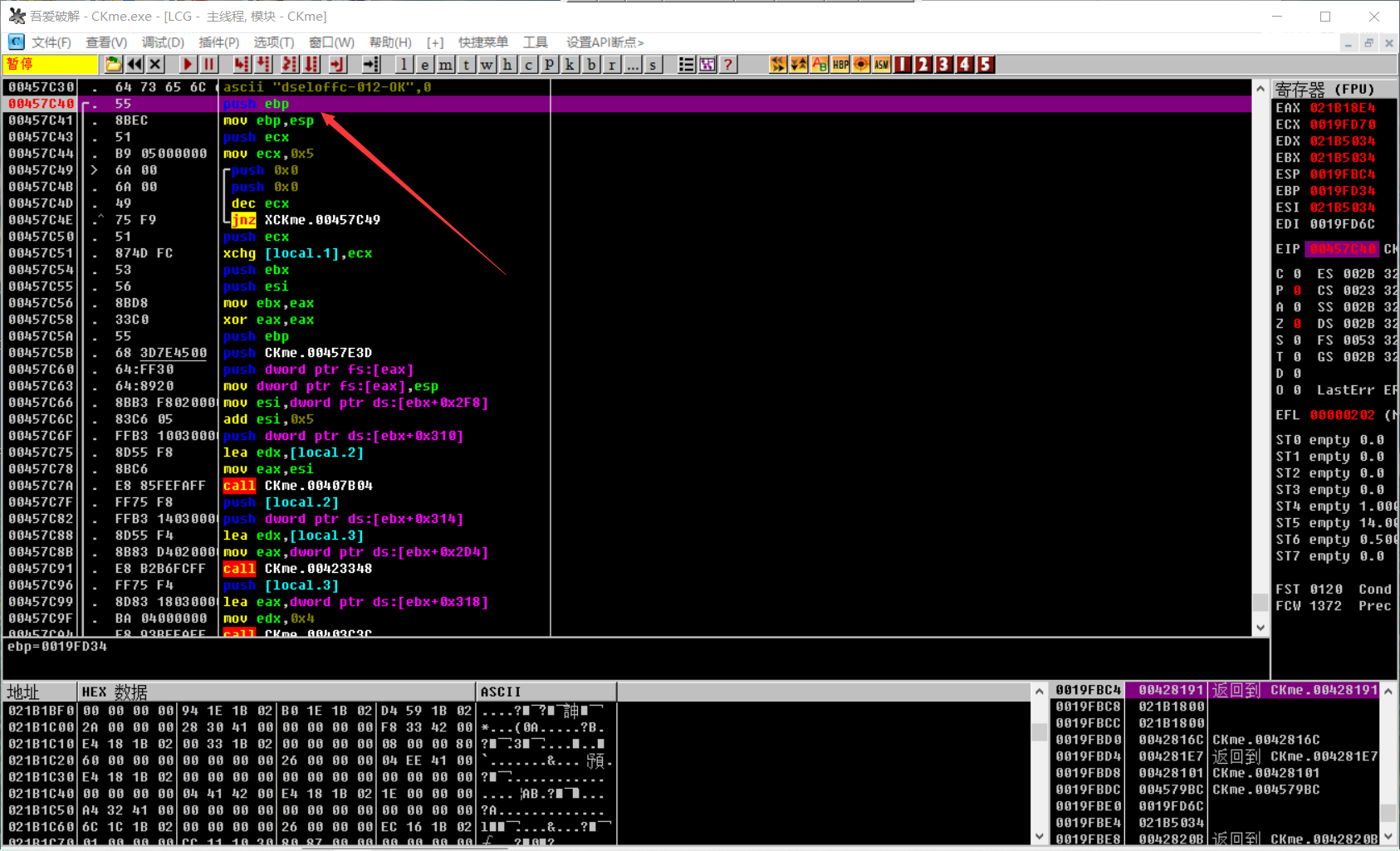The height and width of the screenshot is (851, 1400).
Task: Click disassembly scrollbar down arrow
Action: point(1260,628)
